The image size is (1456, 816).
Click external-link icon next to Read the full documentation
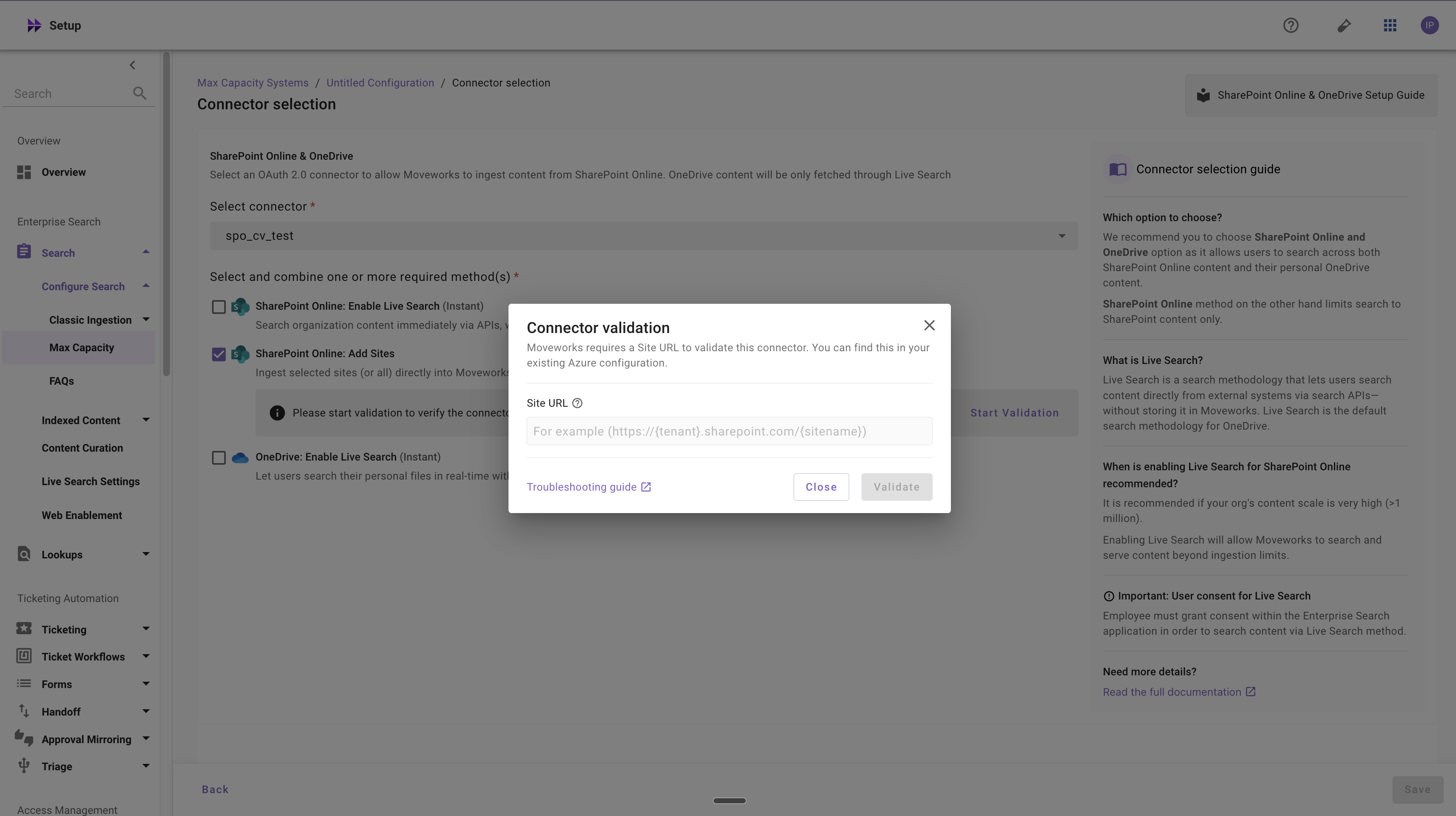tap(1250, 692)
